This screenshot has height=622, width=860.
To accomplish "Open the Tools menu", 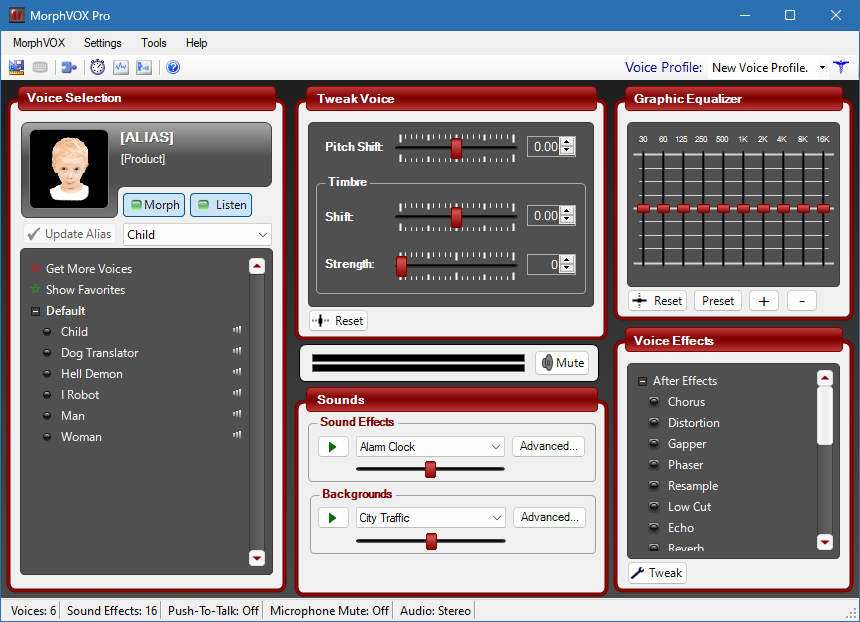I will (154, 43).
